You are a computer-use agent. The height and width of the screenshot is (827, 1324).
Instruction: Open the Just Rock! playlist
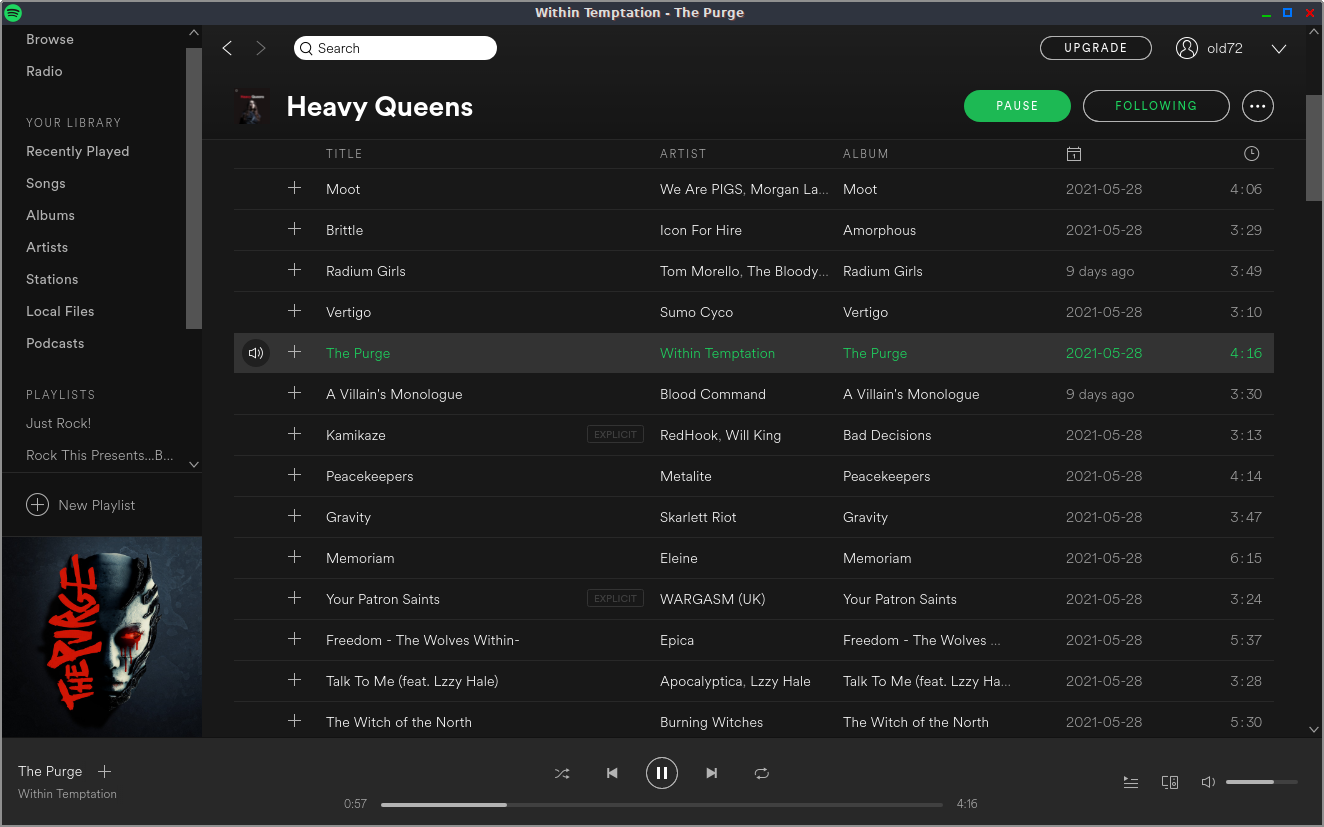click(58, 424)
